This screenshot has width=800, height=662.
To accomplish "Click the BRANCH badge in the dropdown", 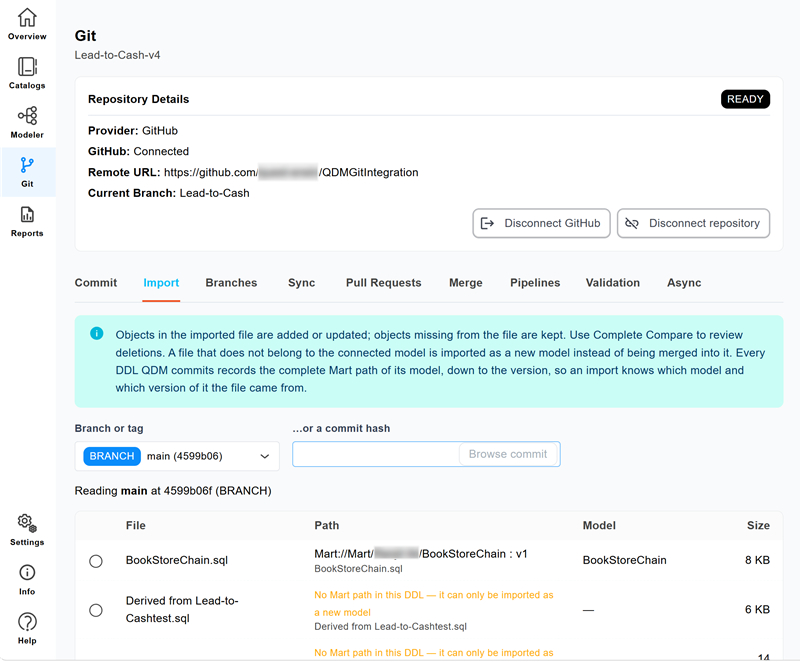I will (x=112, y=456).
